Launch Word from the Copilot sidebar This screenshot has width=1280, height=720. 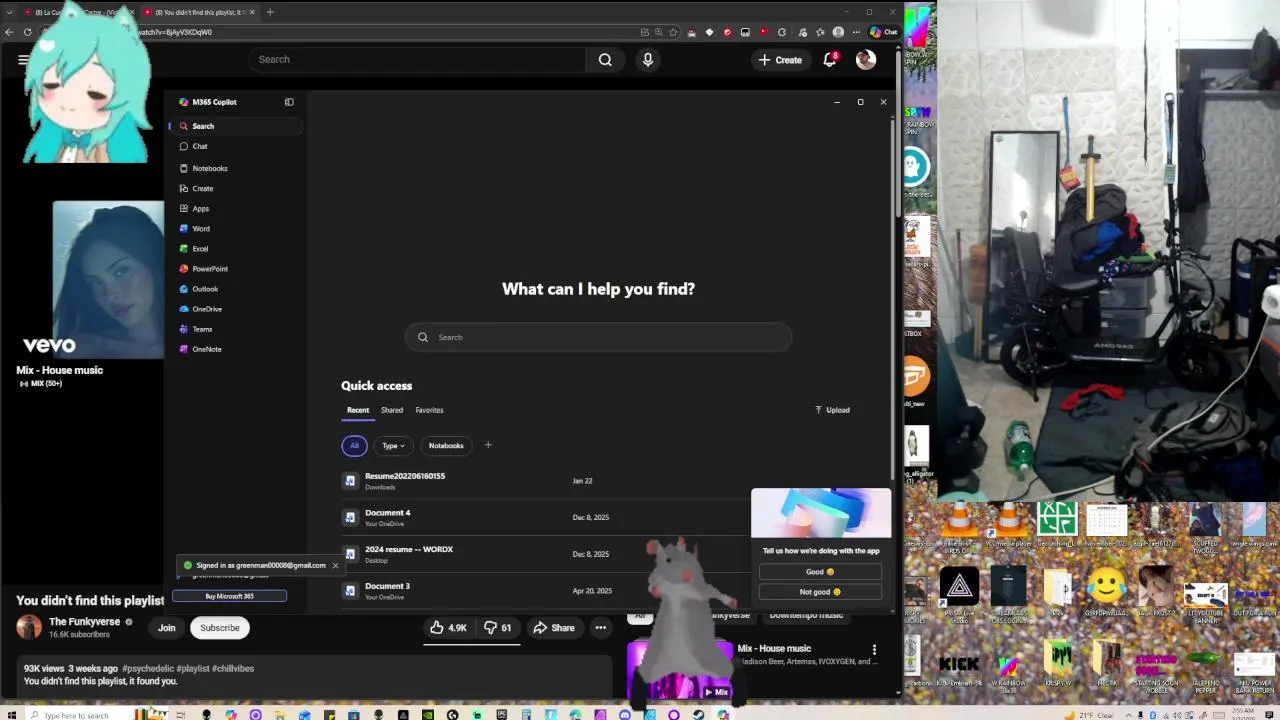click(235, 228)
